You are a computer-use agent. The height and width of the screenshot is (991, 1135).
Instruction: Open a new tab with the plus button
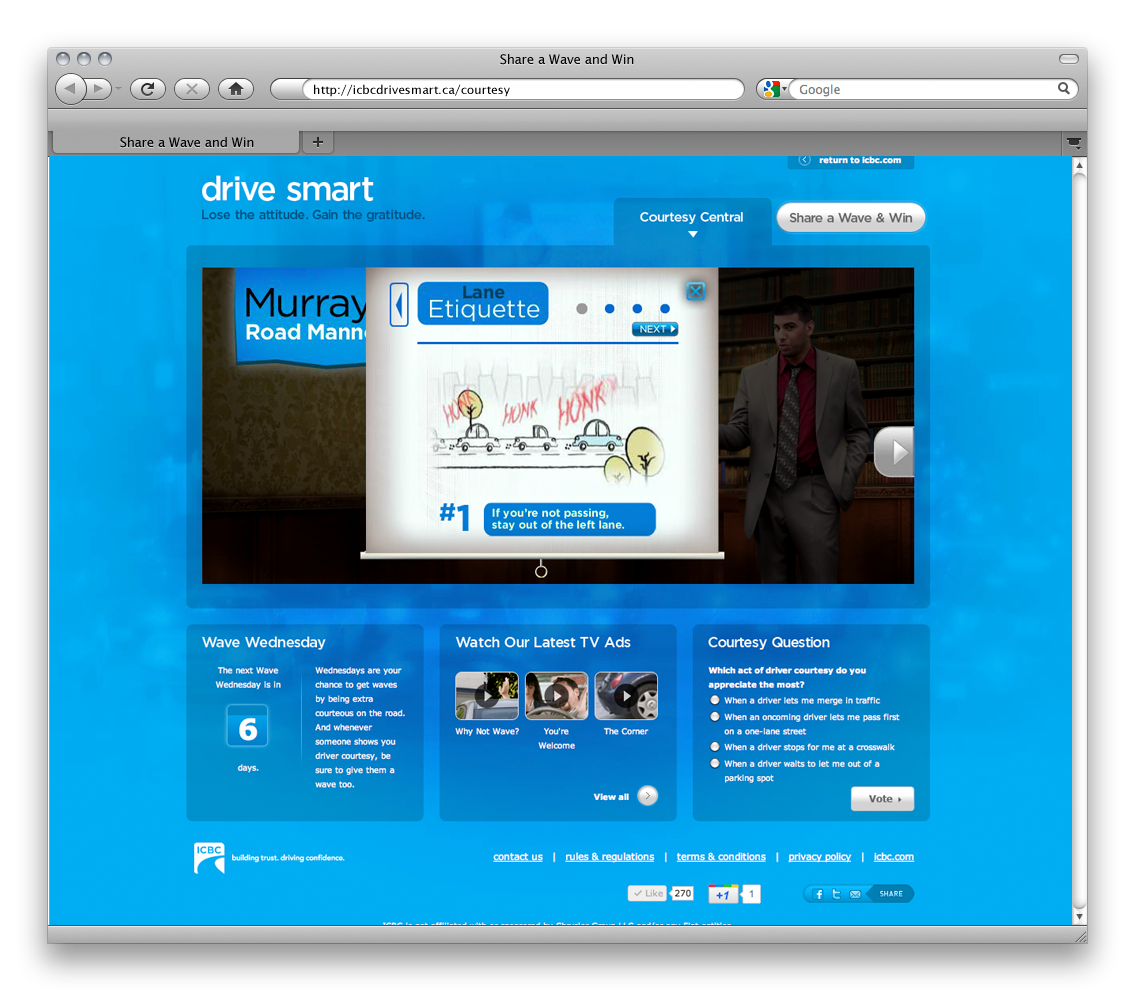[318, 142]
